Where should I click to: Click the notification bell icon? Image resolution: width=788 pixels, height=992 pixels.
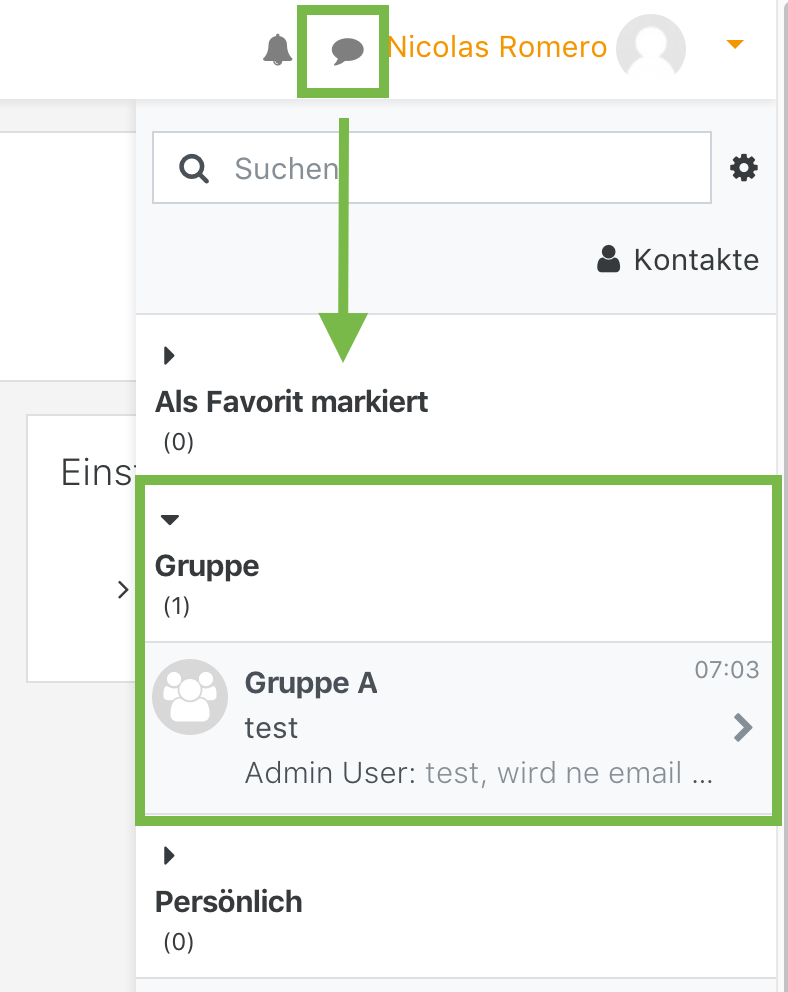pos(279,46)
